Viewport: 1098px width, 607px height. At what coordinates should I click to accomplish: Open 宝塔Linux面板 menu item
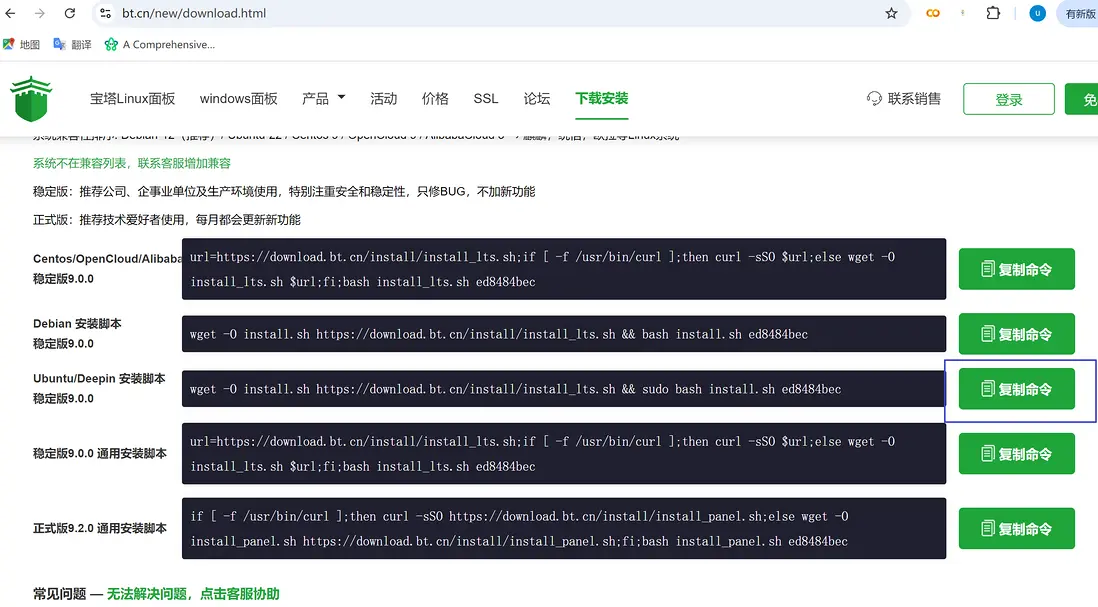[132, 99]
